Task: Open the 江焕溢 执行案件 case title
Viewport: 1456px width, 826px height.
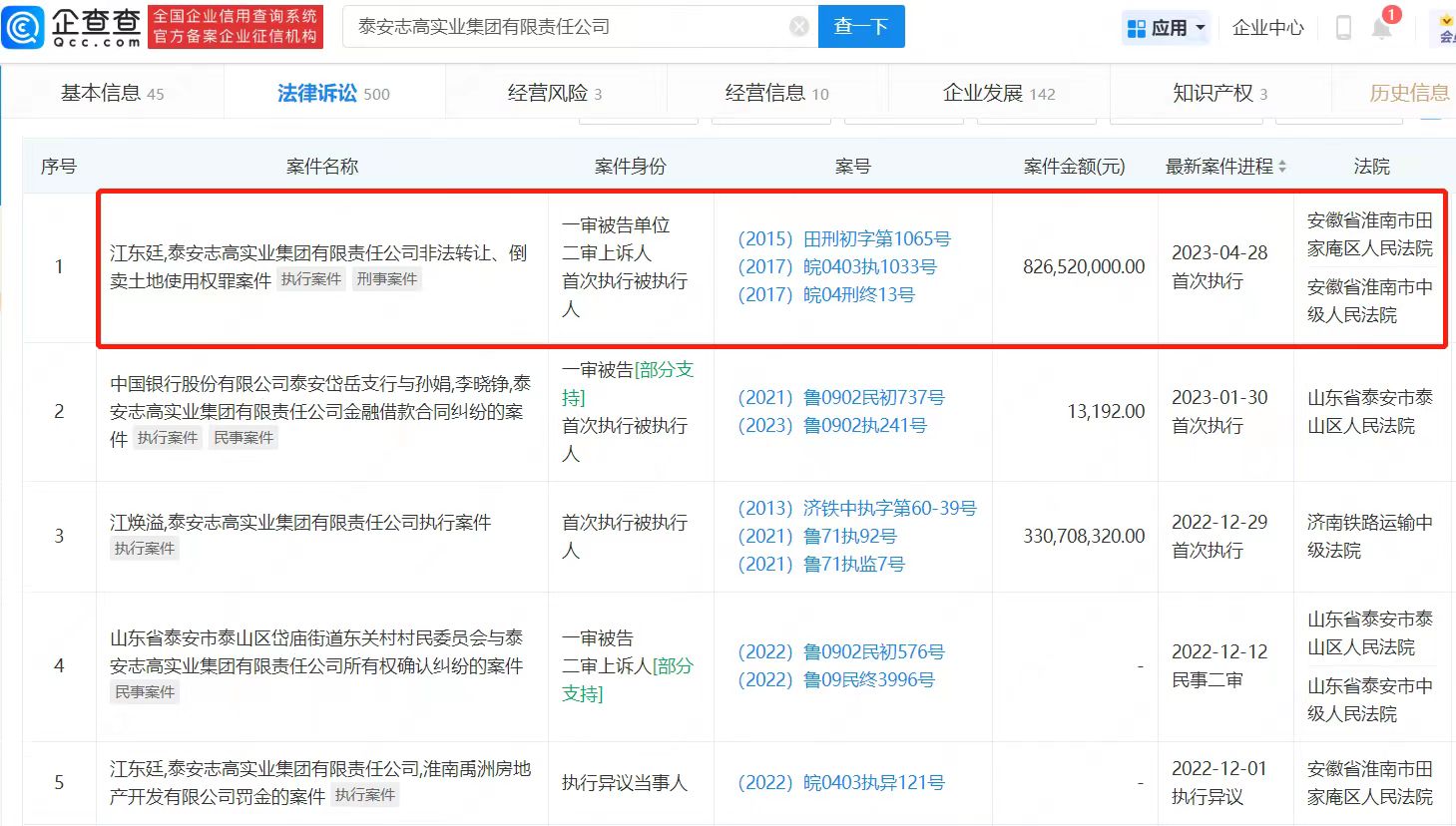Action: pyautogui.click(x=300, y=523)
